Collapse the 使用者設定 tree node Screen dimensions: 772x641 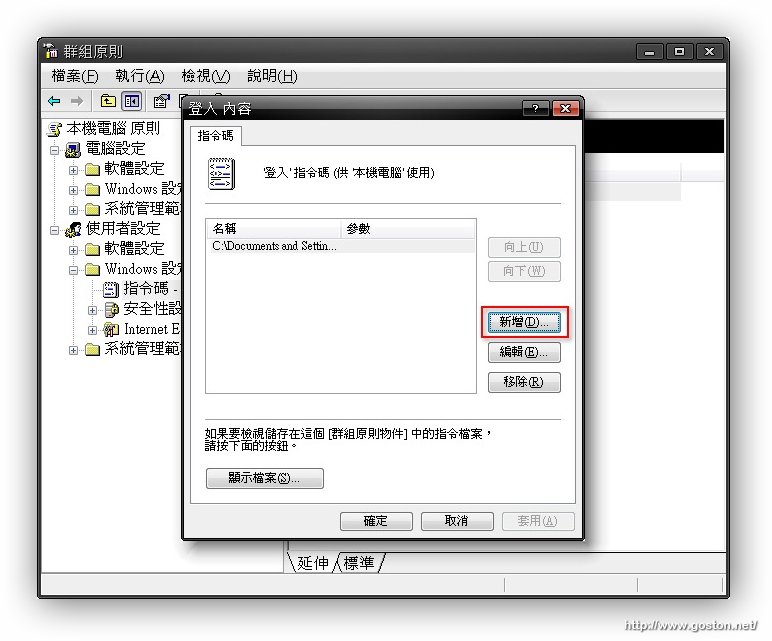55,229
